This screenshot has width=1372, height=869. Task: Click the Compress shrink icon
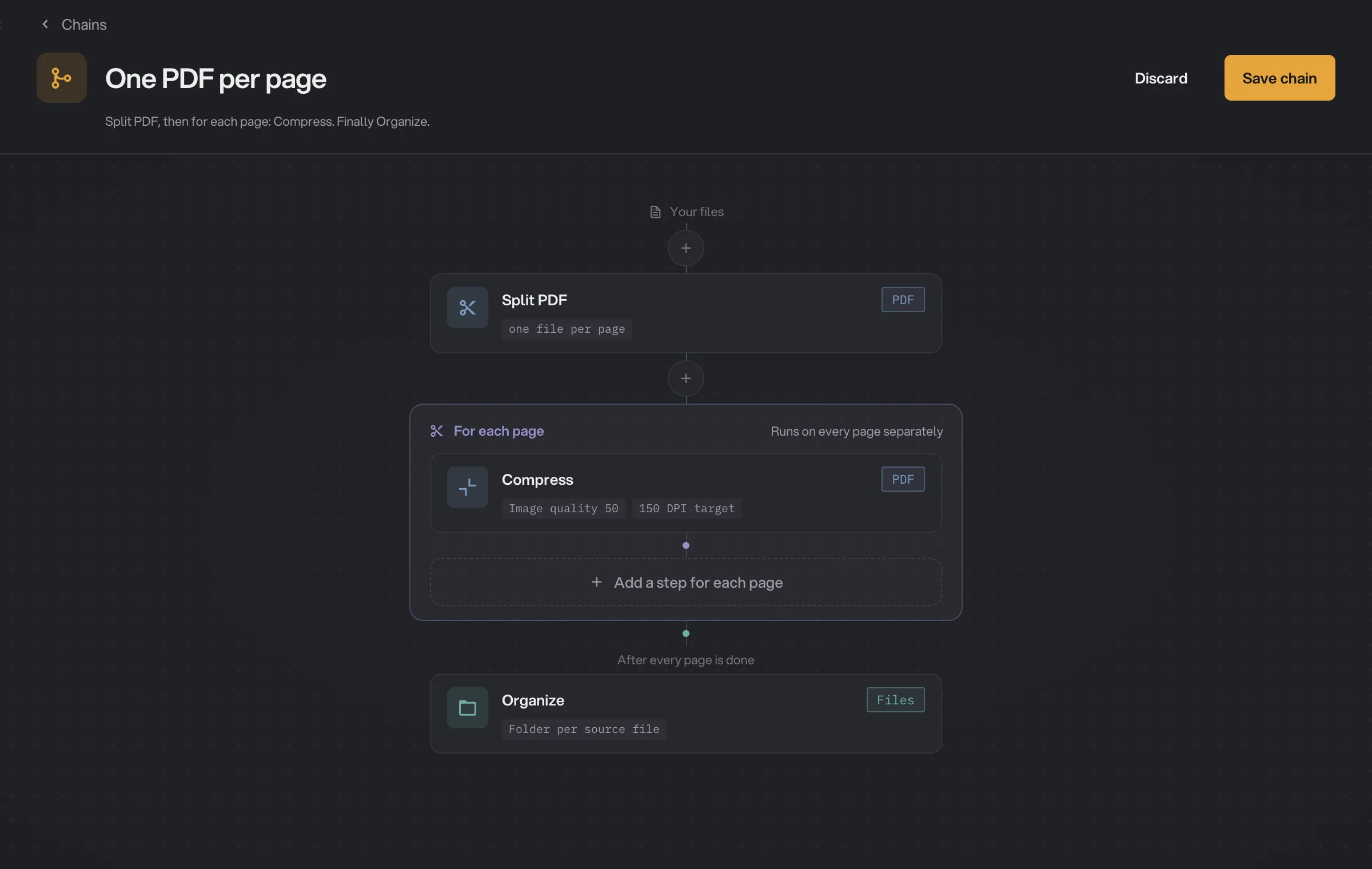[x=468, y=487]
